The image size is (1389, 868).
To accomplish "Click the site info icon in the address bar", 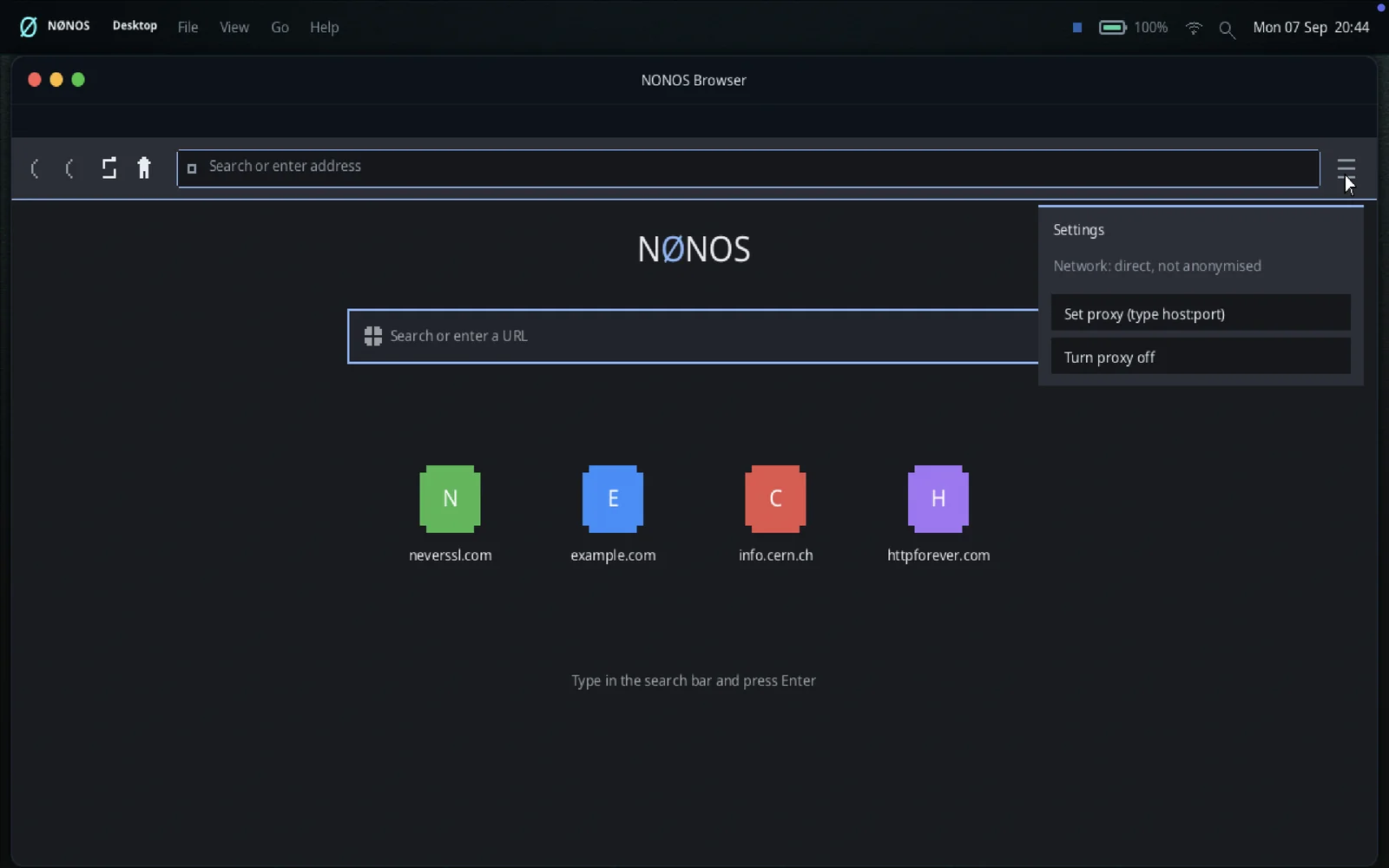I will 192,168.
